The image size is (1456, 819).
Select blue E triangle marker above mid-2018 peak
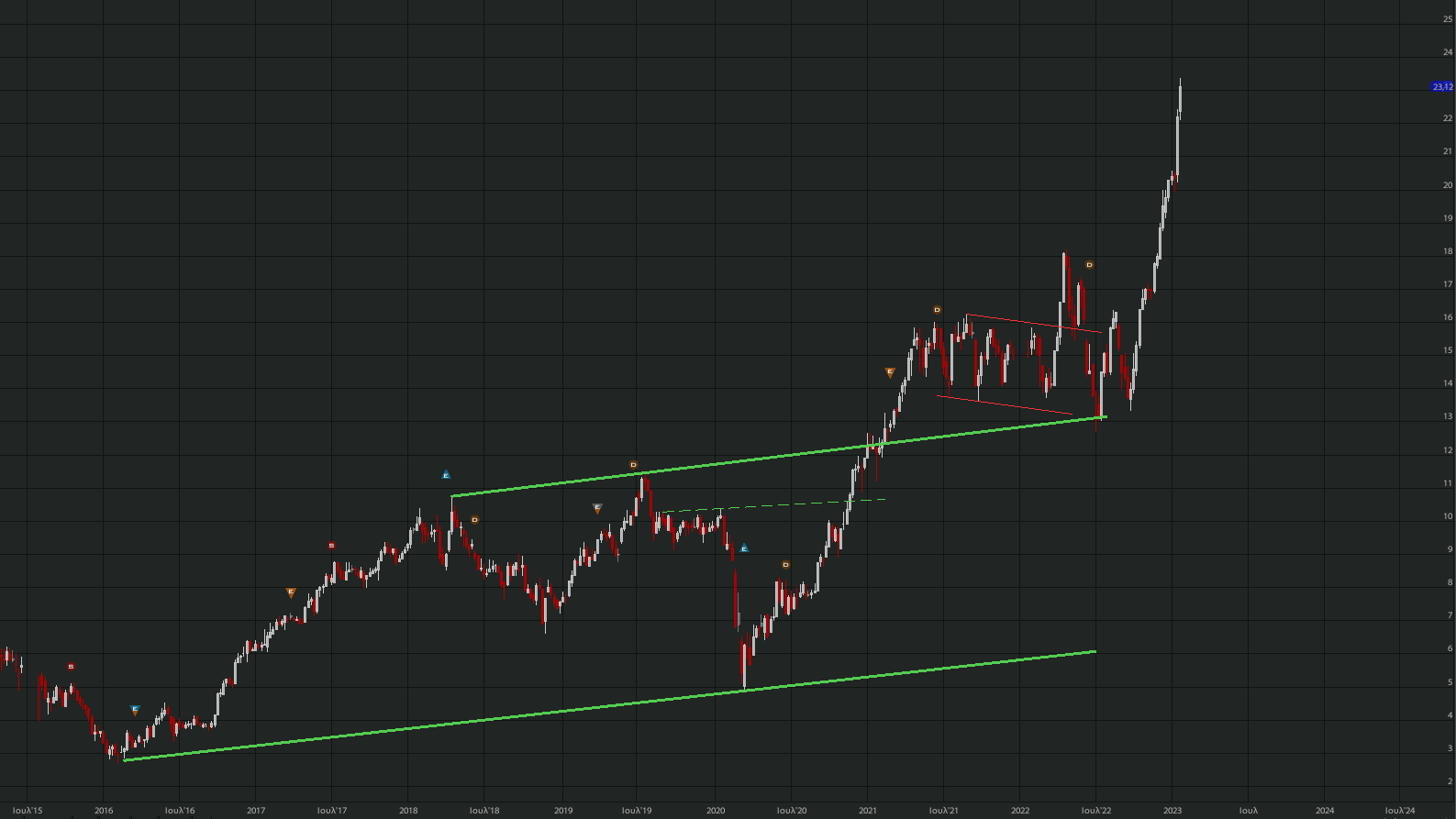pyautogui.click(x=446, y=475)
